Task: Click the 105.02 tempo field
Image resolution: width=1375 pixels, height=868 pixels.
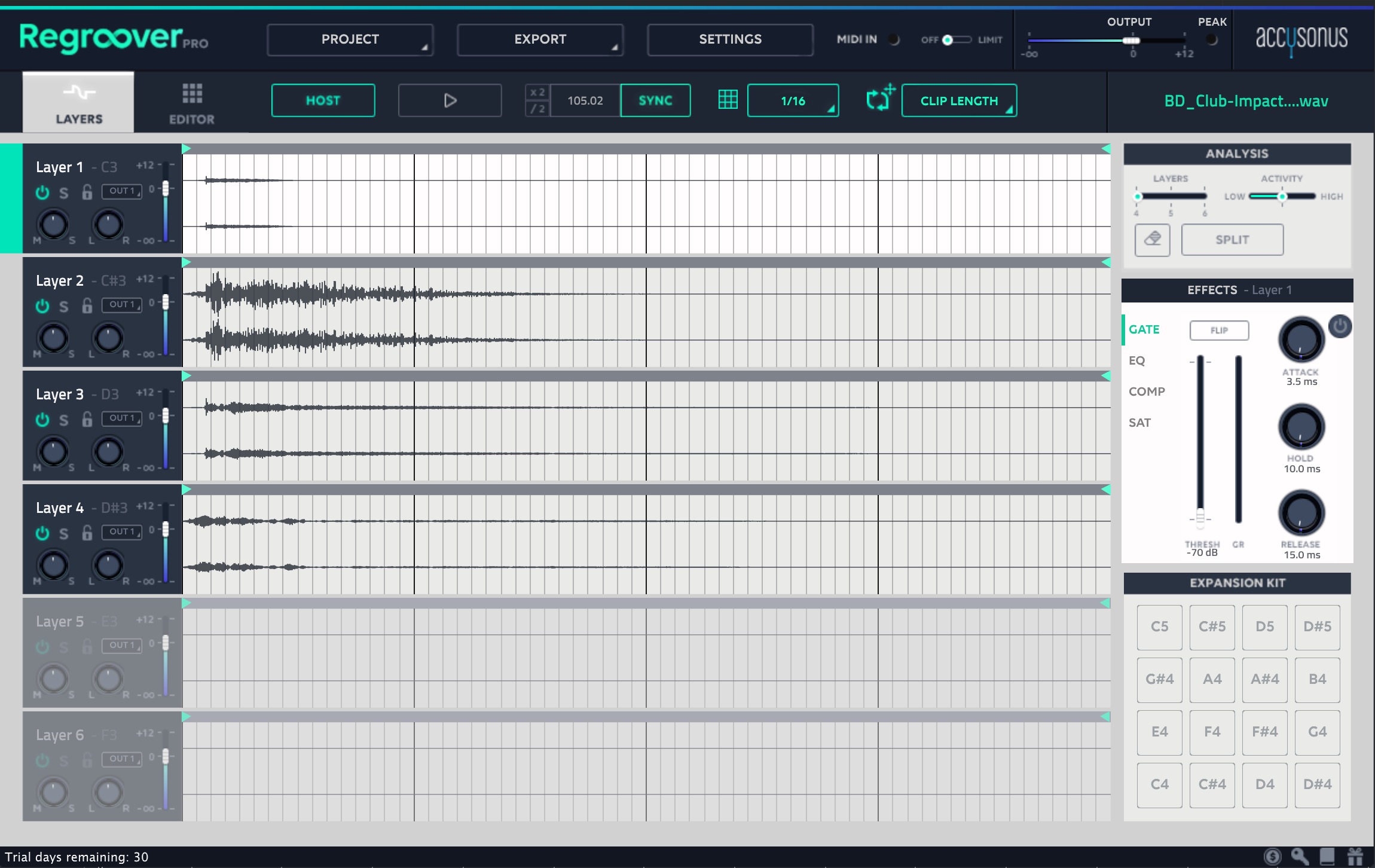Action: (585, 100)
